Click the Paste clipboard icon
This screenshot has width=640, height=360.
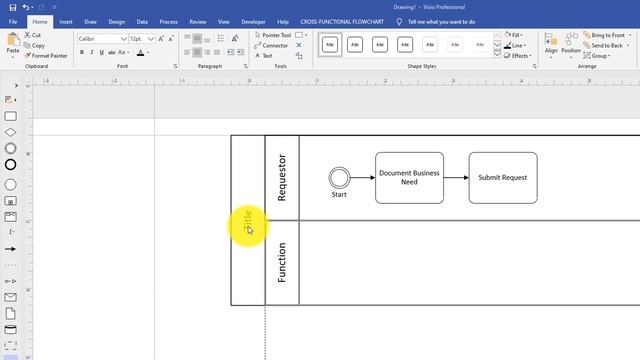(13, 40)
